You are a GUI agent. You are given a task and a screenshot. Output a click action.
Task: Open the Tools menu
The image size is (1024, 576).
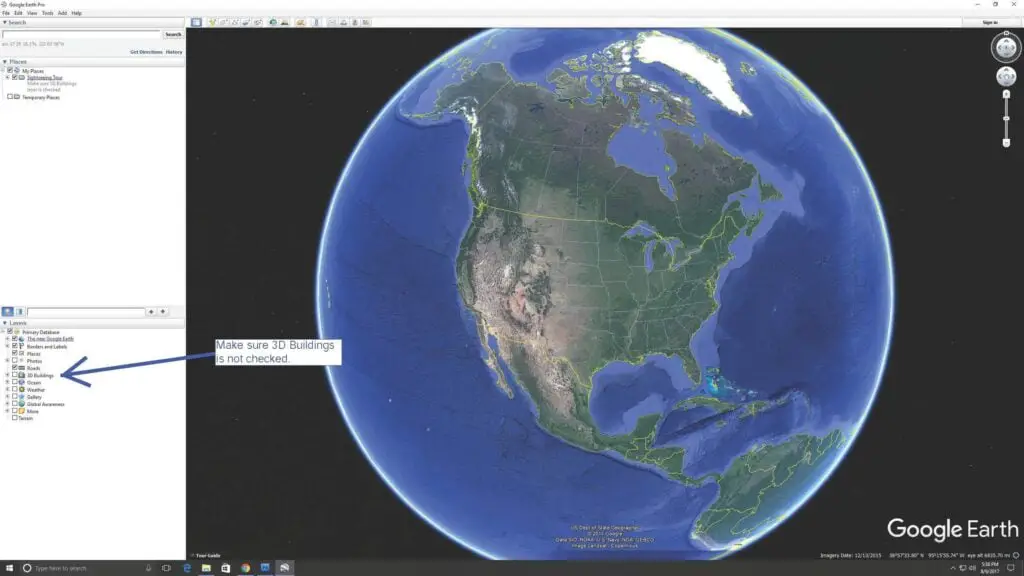coord(47,13)
